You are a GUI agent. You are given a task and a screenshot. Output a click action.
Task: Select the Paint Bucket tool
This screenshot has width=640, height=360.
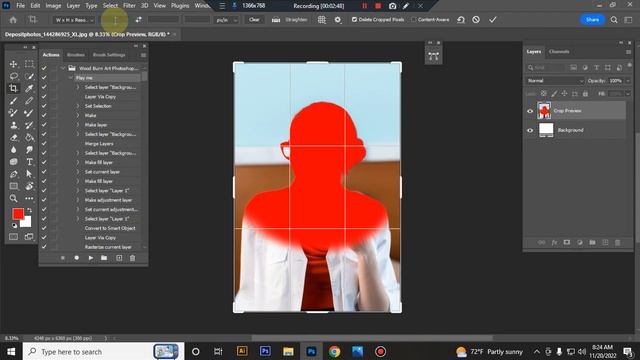pos(29,138)
